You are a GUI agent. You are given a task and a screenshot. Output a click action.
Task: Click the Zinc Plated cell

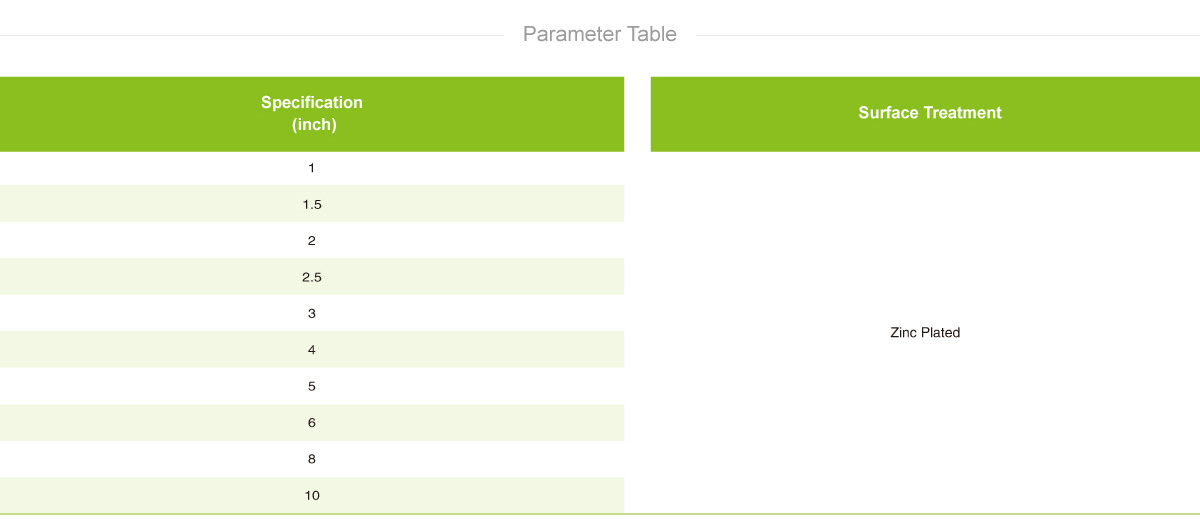tap(925, 333)
